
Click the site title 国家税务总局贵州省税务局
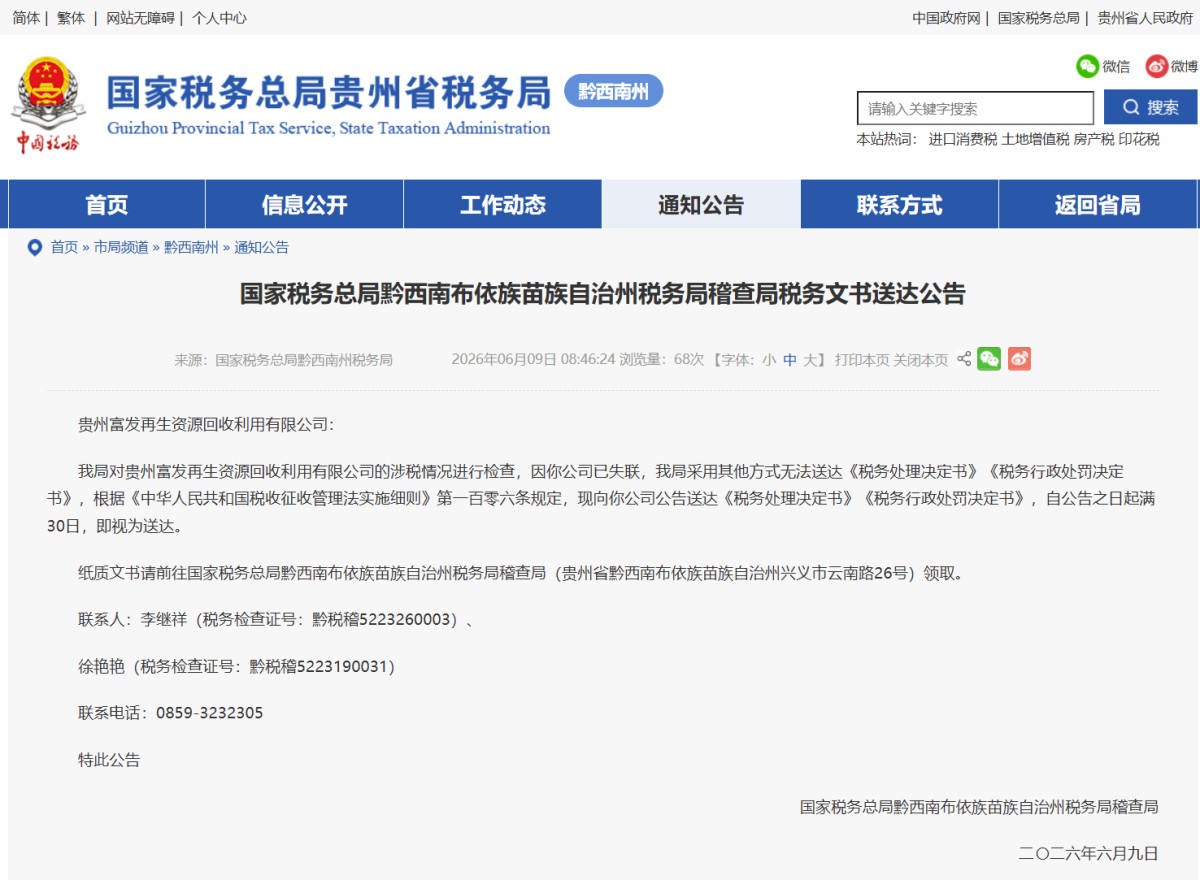coord(329,93)
